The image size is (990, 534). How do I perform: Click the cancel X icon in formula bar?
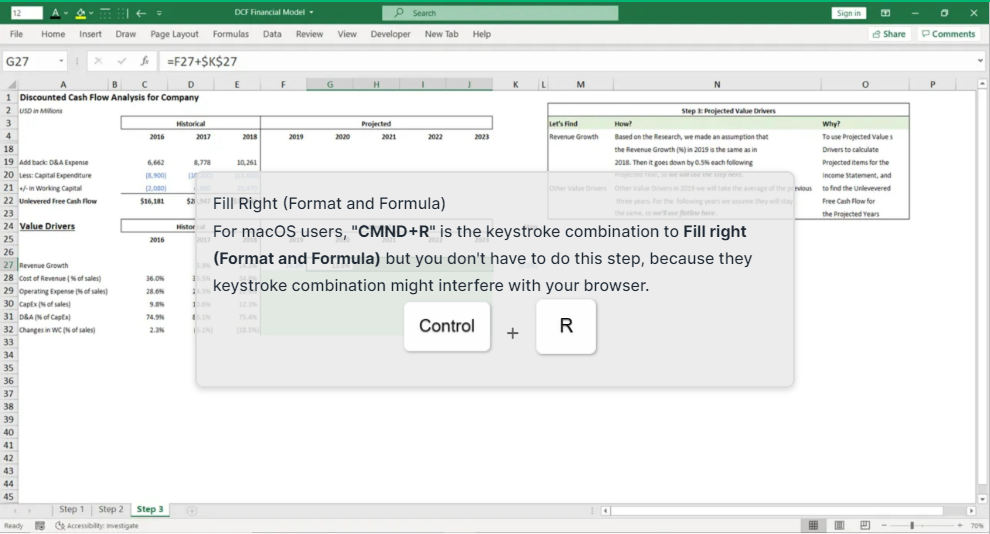click(98, 61)
